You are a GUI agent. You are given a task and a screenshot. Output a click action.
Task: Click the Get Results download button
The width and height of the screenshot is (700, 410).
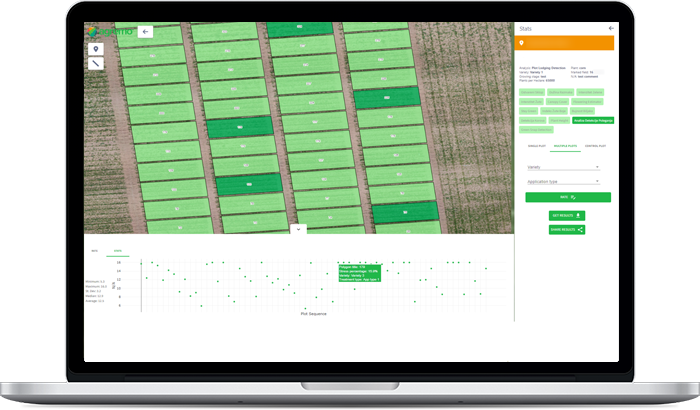point(566,215)
